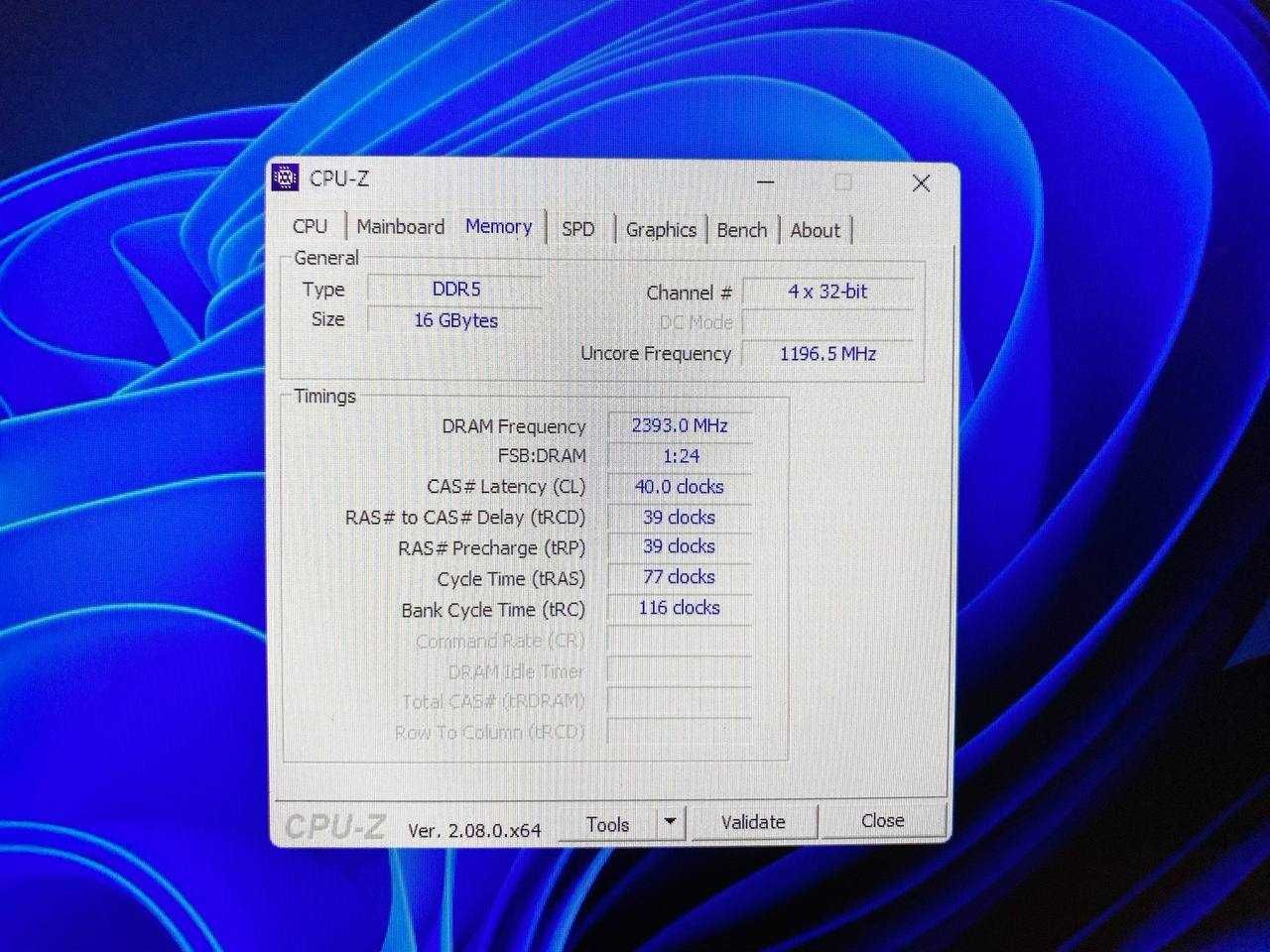Click the empty DC Mode field

[827, 323]
